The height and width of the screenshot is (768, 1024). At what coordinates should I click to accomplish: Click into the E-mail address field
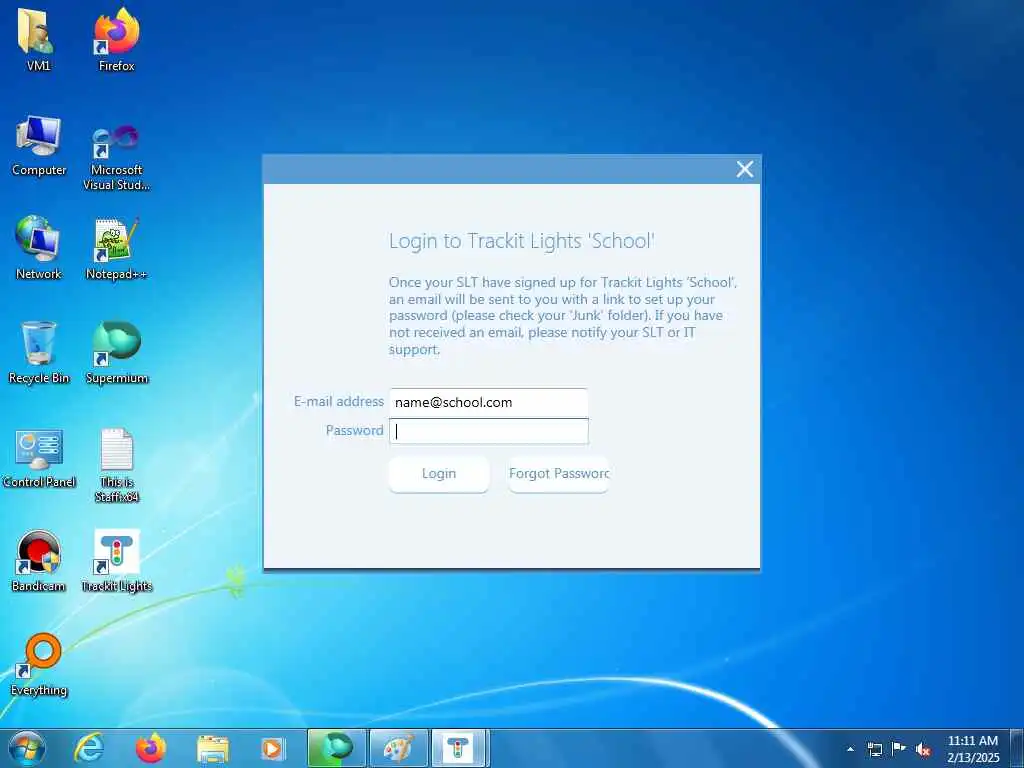click(x=488, y=402)
